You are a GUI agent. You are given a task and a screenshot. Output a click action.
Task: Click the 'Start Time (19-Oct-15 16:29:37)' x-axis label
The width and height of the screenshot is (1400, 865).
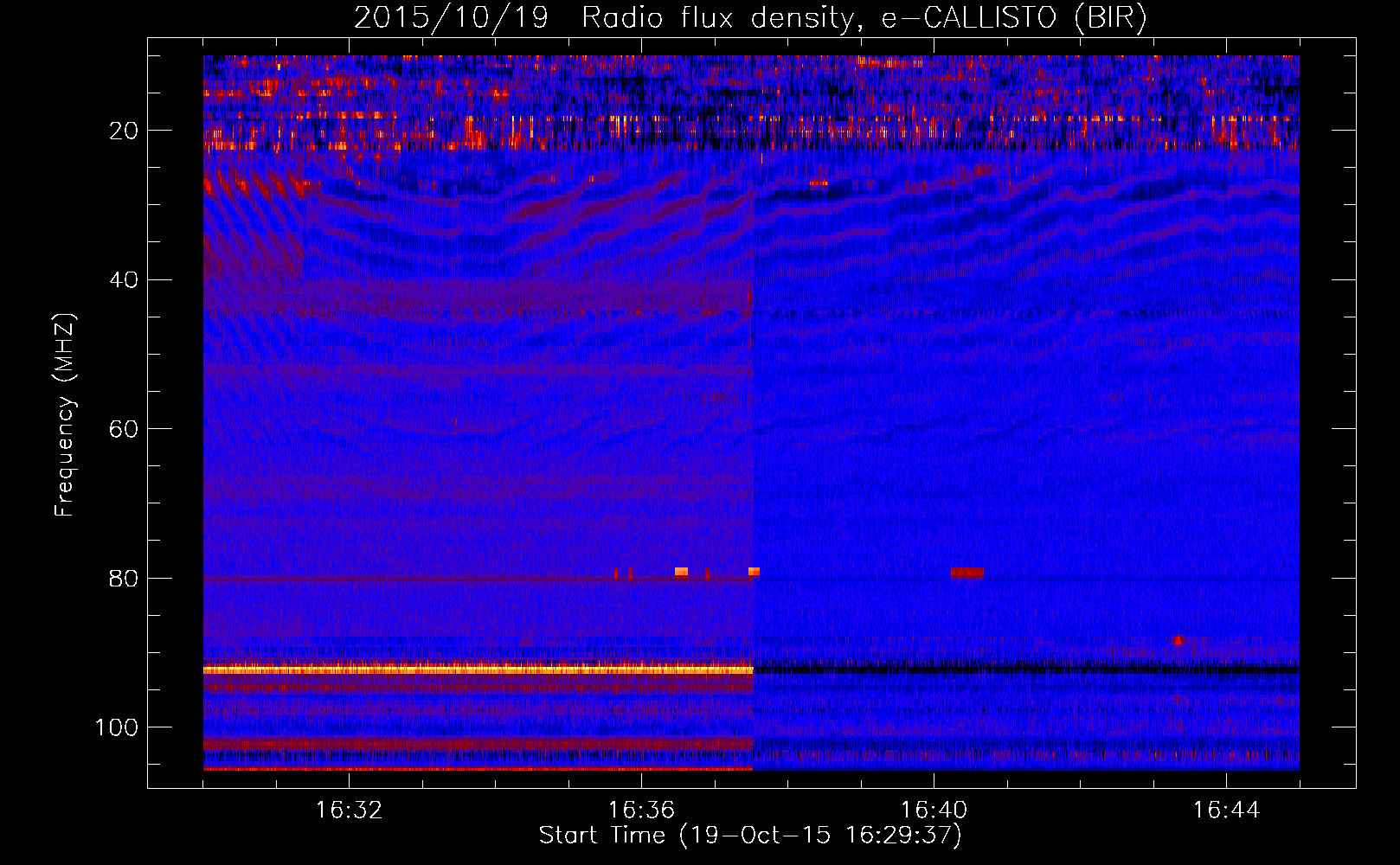[750, 836]
